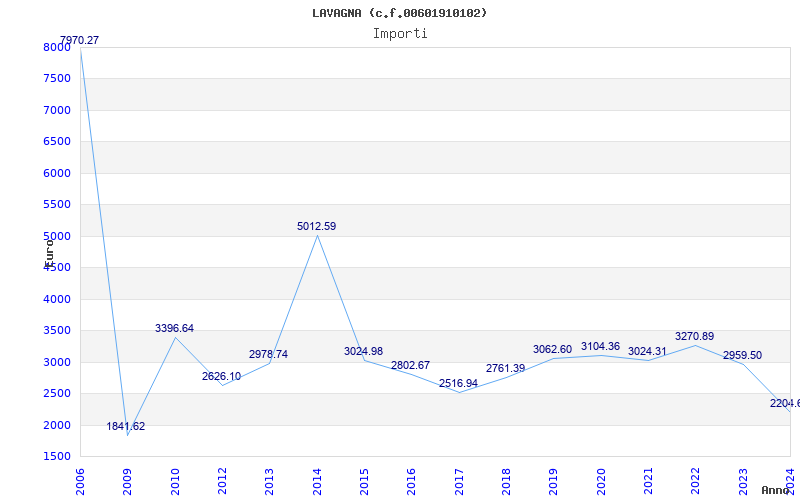Screen dimensions: 800x500
Task: Select the 2802.67 value label
Action: (x=410, y=365)
